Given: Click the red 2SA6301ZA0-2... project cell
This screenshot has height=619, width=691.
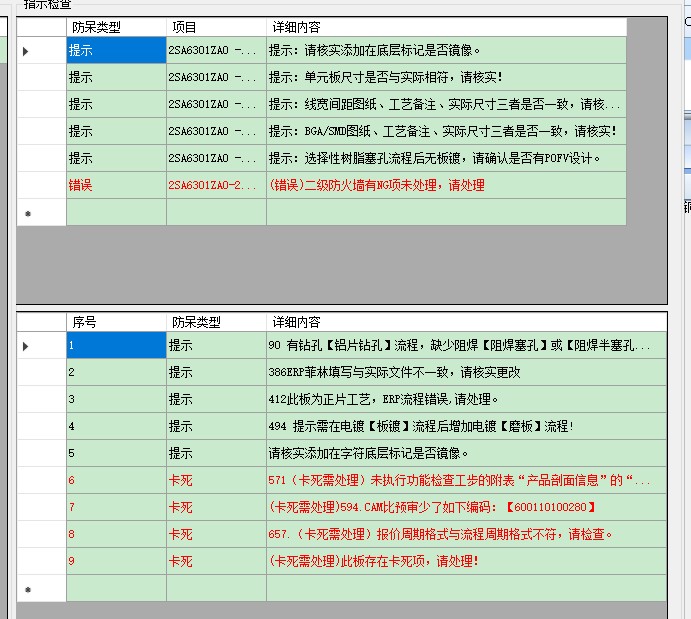Looking at the screenshot, I should [x=216, y=185].
